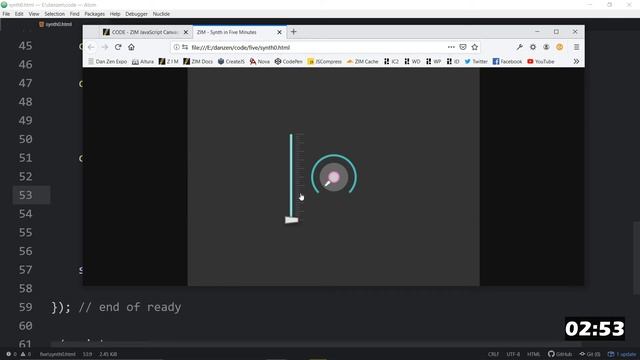Open the YouTube bookmark
This screenshot has height=360, width=640.
pyautogui.click(x=541, y=62)
